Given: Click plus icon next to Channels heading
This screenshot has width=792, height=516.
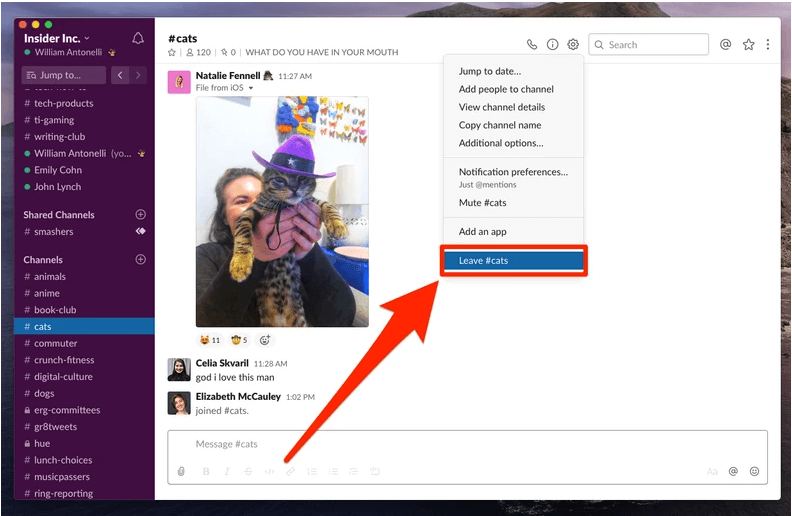Looking at the screenshot, I should point(140,260).
